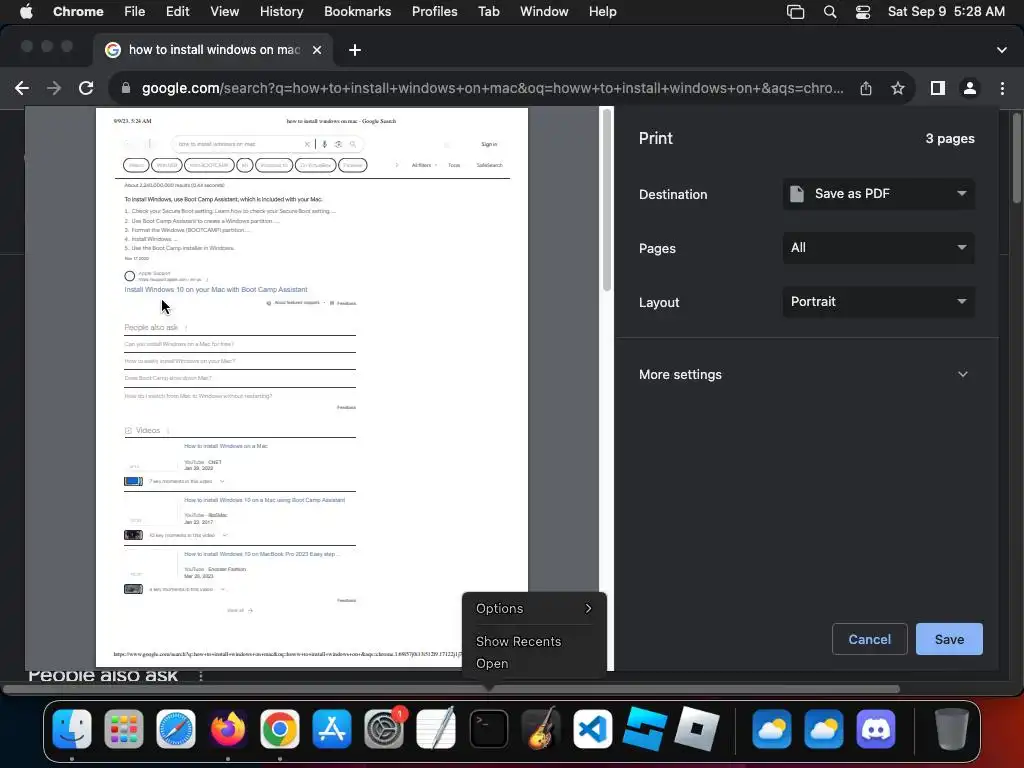1024x768 pixels.
Task: Open the Layout dropdown set to Portrait
Action: click(878, 302)
